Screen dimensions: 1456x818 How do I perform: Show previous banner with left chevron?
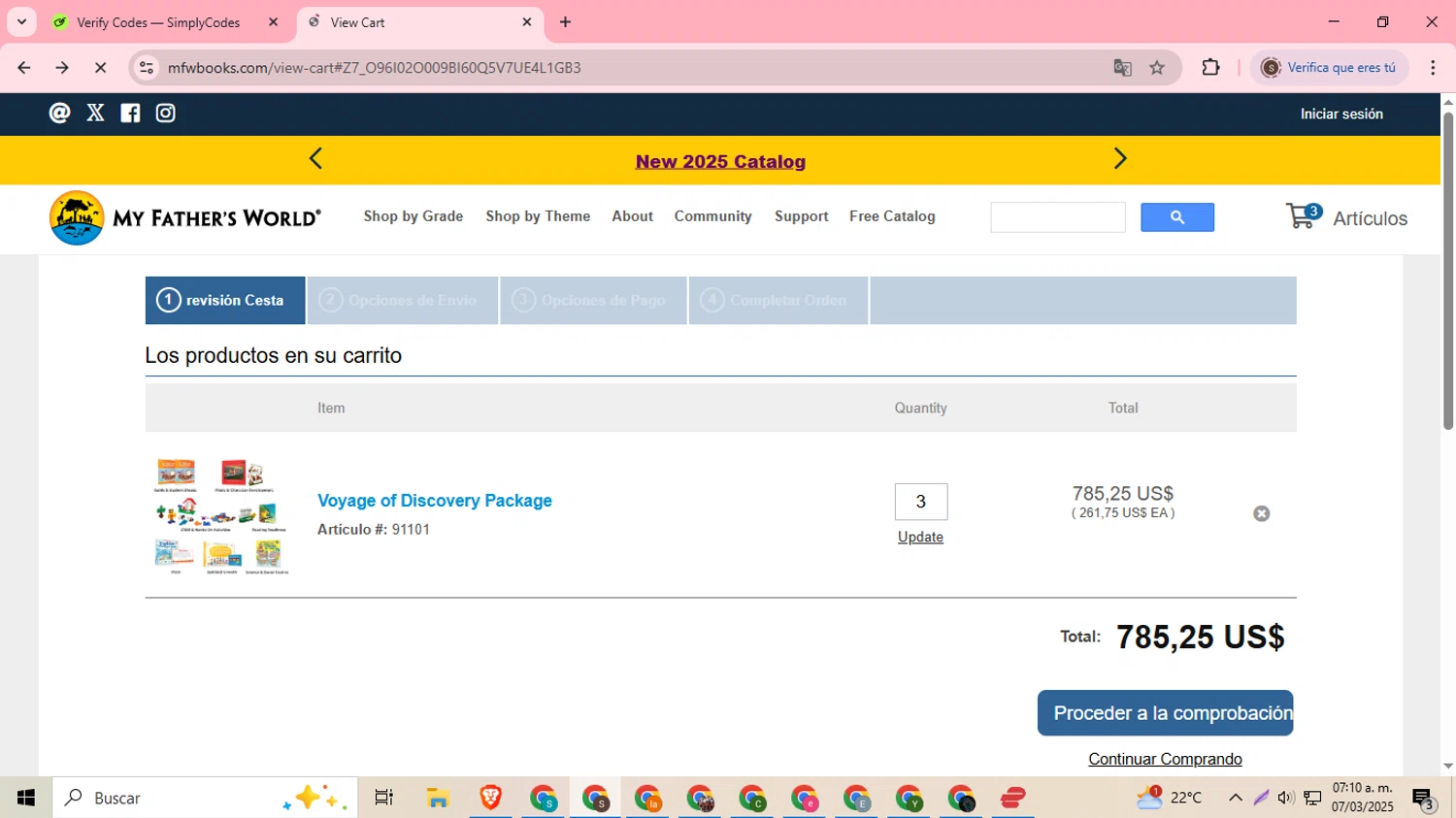coord(315,159)
